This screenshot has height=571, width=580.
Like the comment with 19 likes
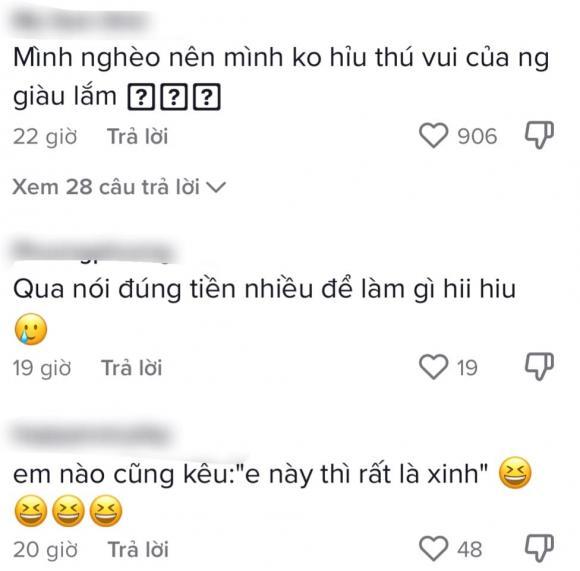[x=433, y=367]
